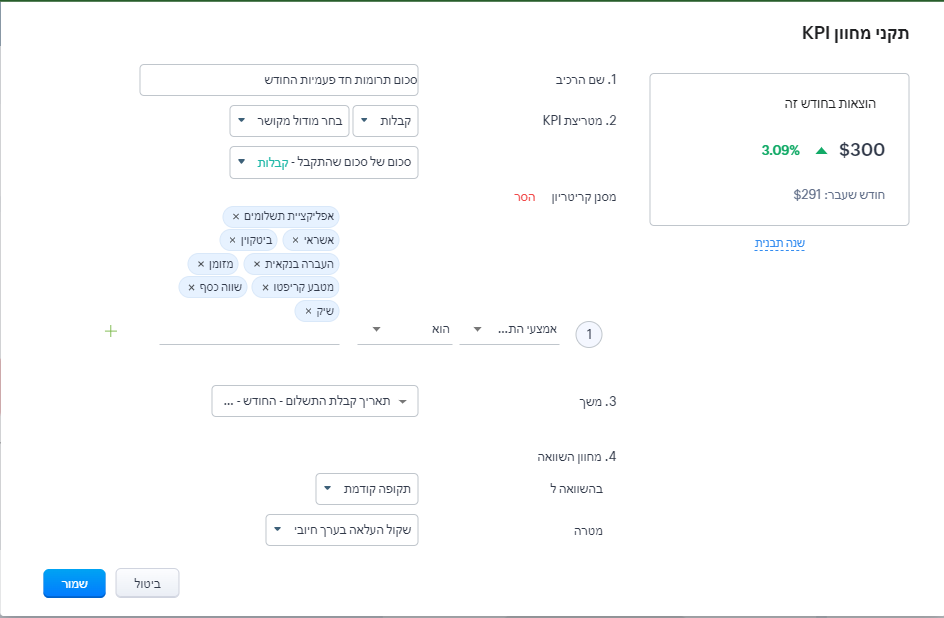This screenshot has width=944, height=618.
Task: Add new criterion with green plus
Action: (x=111, y=331)
